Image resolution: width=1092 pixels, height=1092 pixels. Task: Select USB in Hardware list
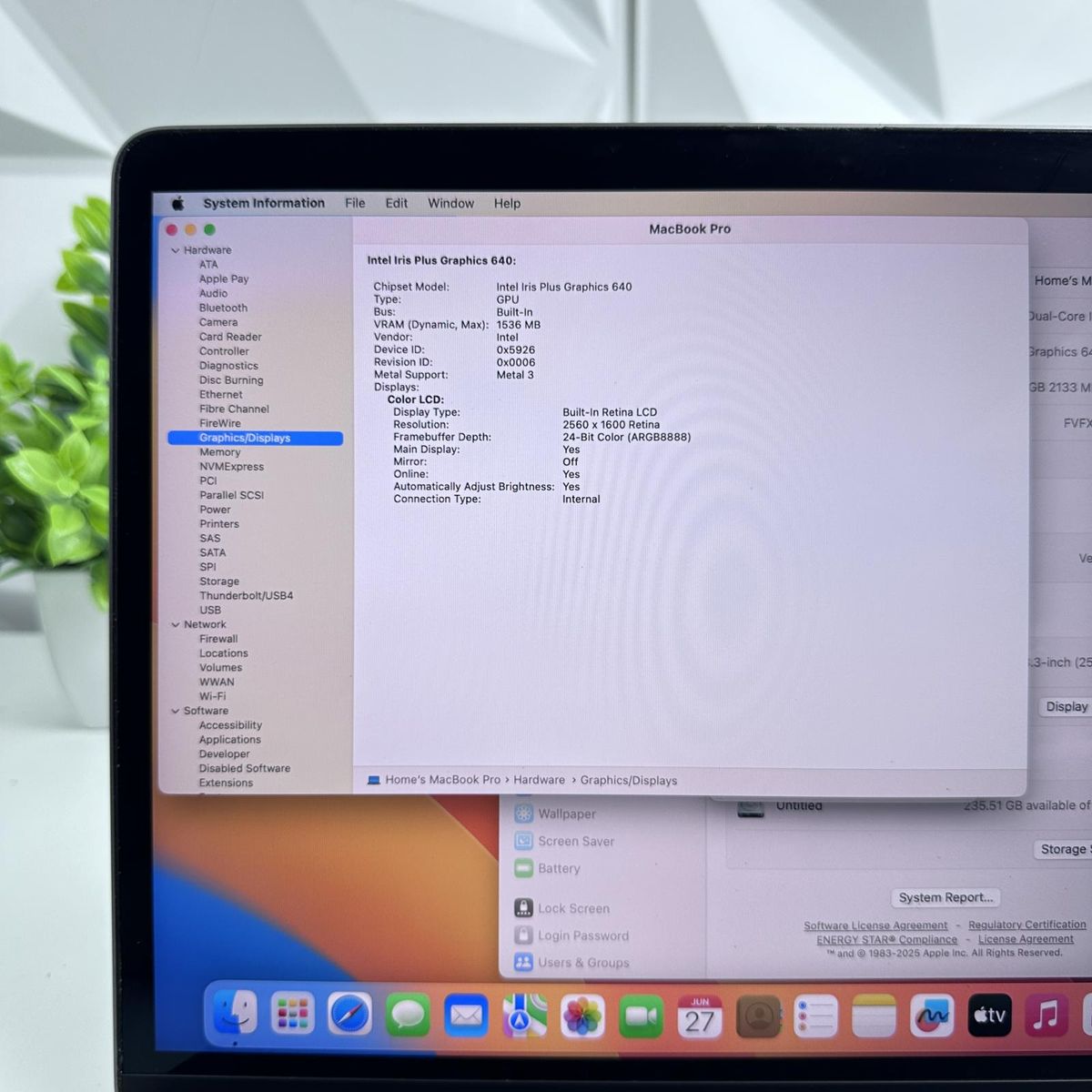point(210,611)
